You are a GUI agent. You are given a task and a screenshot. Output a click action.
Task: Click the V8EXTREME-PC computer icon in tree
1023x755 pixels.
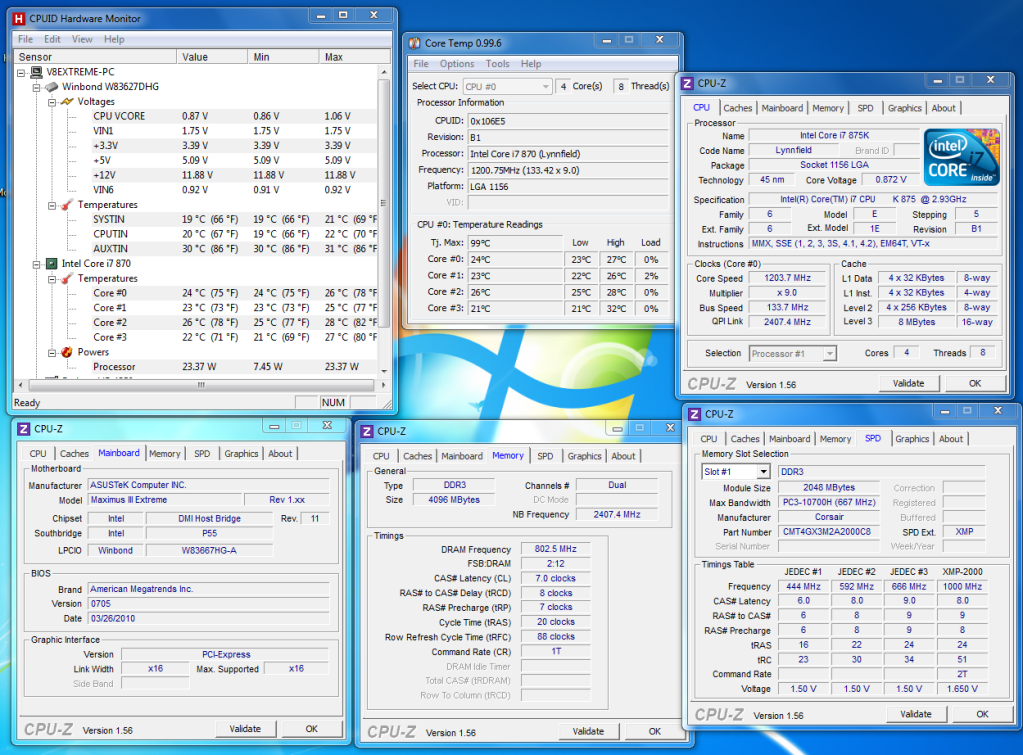[x=37, y=72]
